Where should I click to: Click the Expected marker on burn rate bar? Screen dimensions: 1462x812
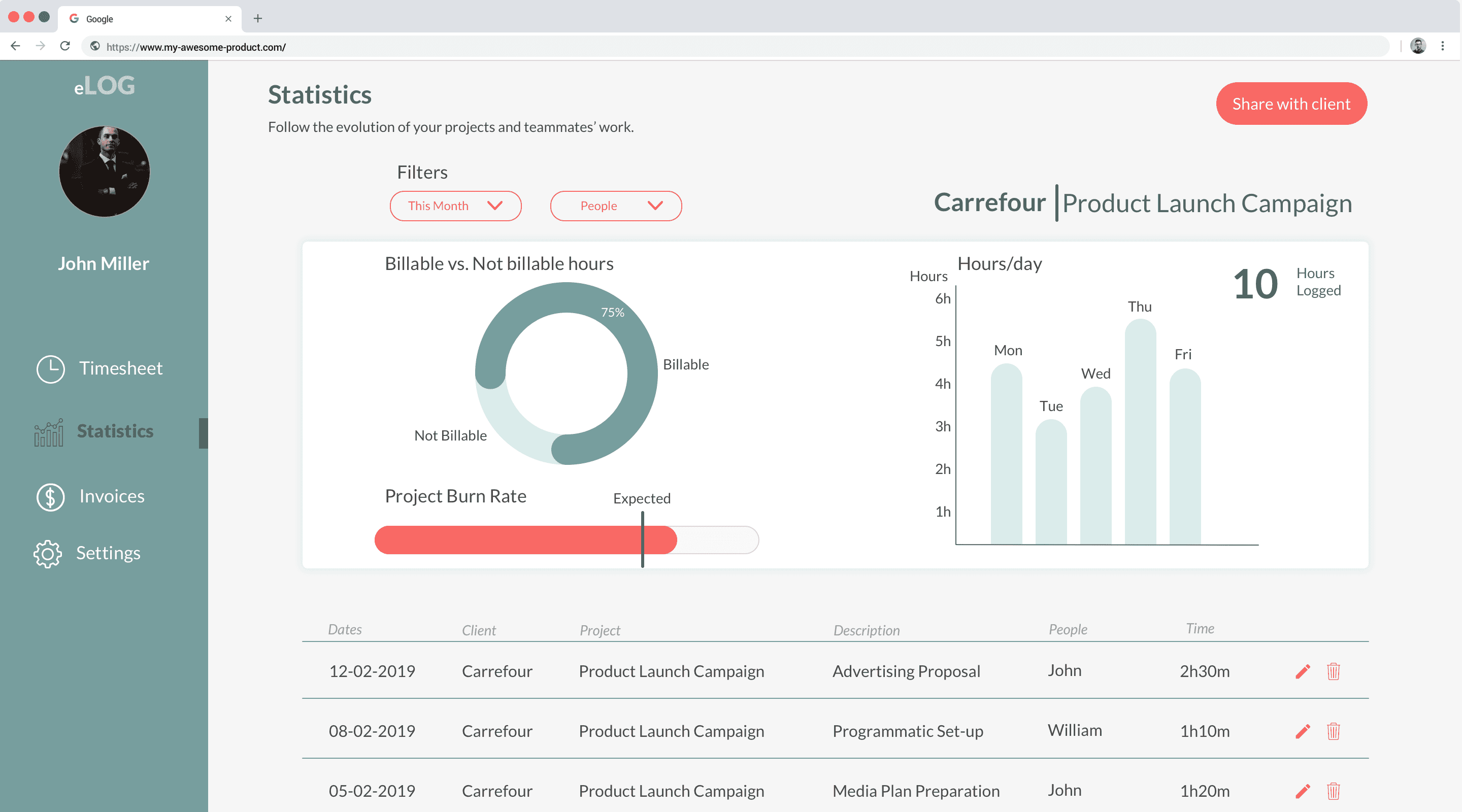coord(643,539)
